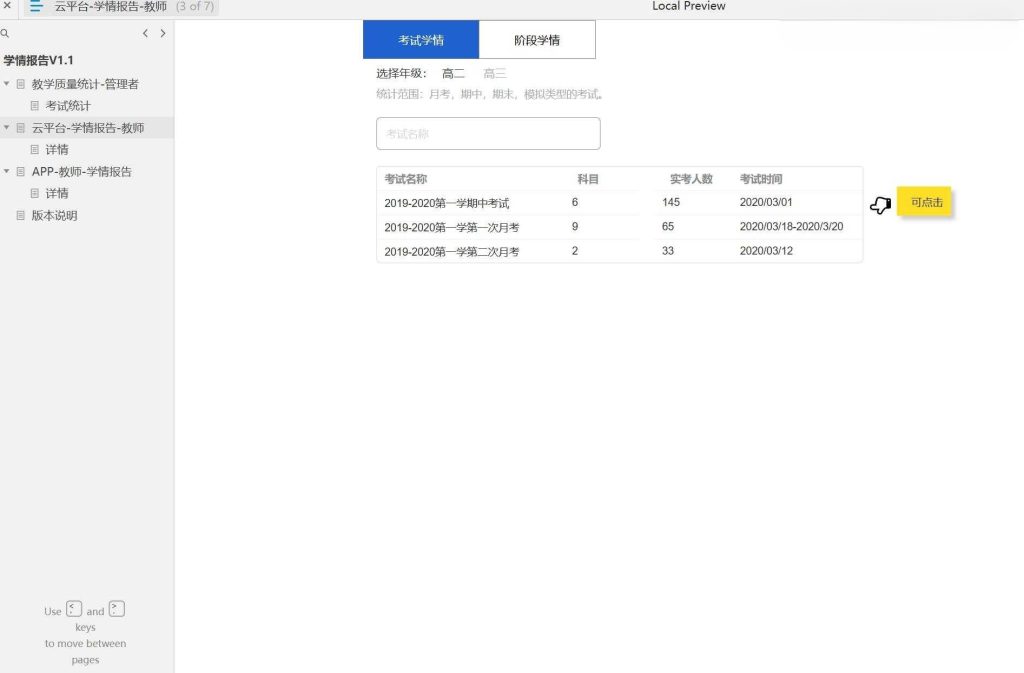Viewport: 1024px width, 673px height.
Task: Click the yellow 可点击 button
Action: point(925,202)
